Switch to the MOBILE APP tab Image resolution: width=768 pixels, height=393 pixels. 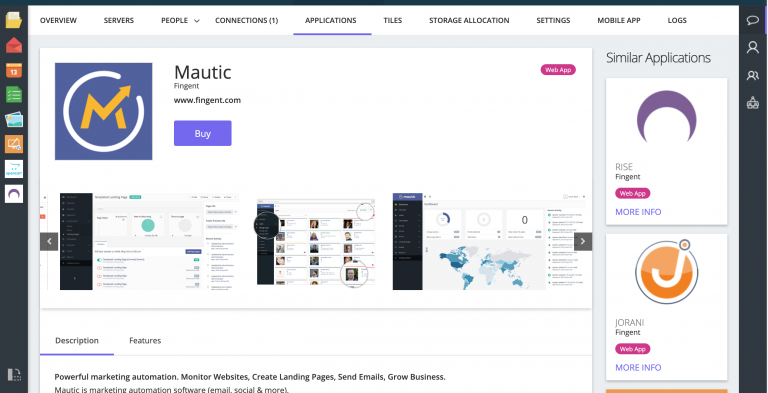[619, 21]
